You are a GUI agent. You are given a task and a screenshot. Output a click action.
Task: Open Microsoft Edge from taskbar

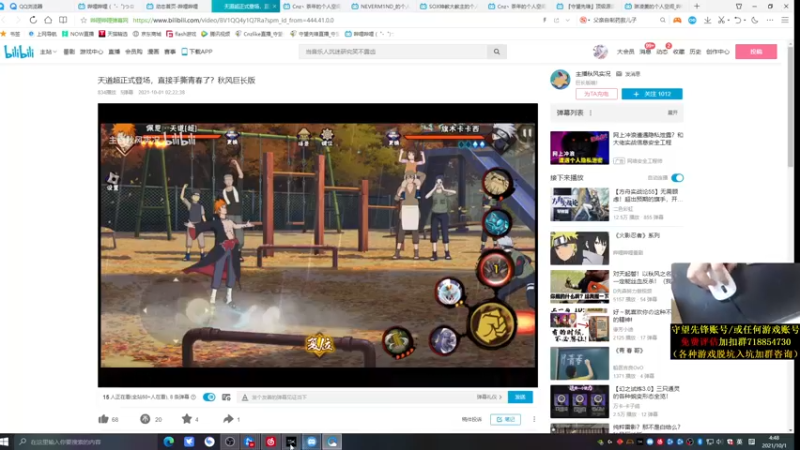coord(168,442)
